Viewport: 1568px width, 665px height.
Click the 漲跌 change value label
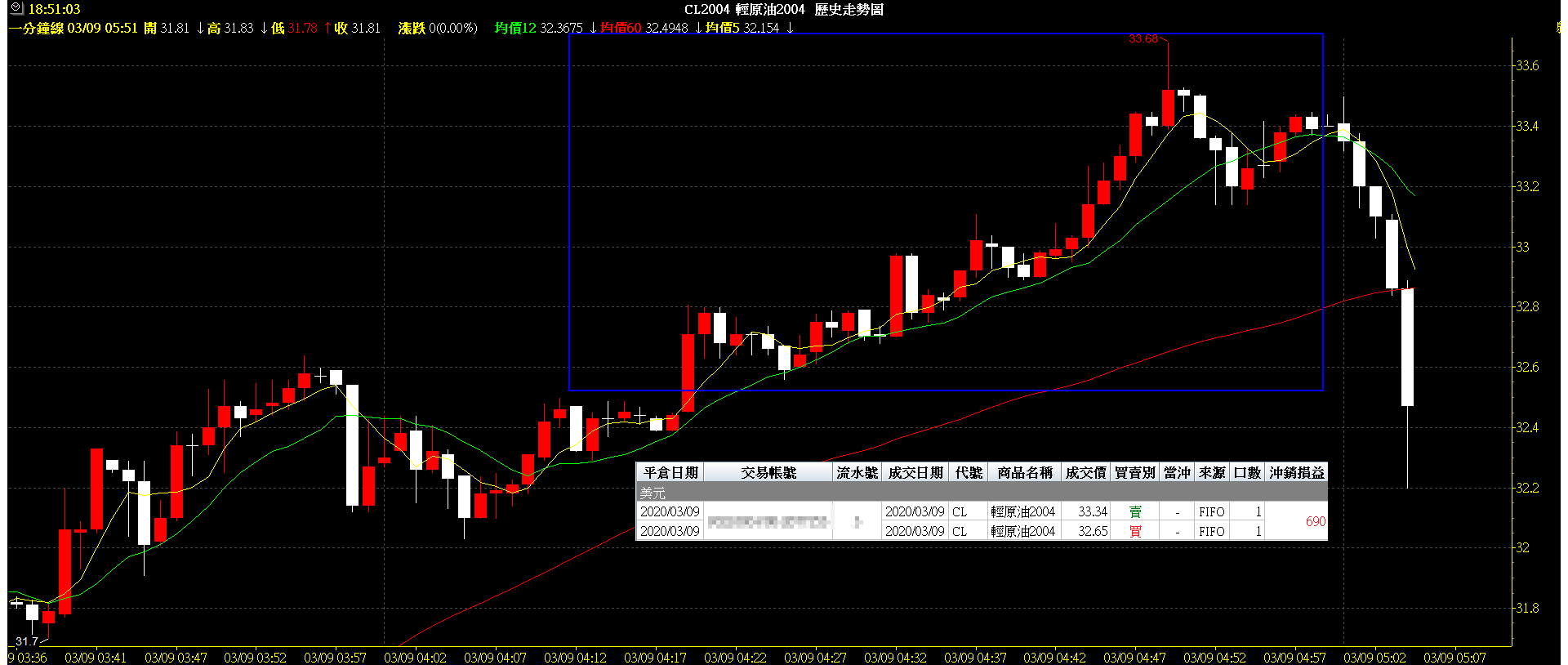[412, 28]
